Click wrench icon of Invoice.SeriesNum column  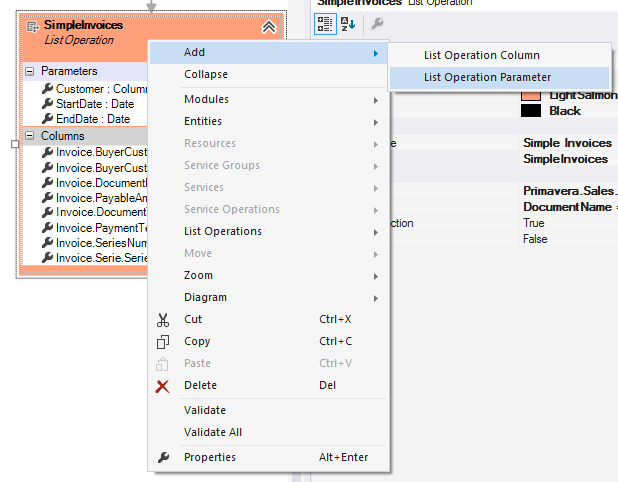click(x=47, y=243)
